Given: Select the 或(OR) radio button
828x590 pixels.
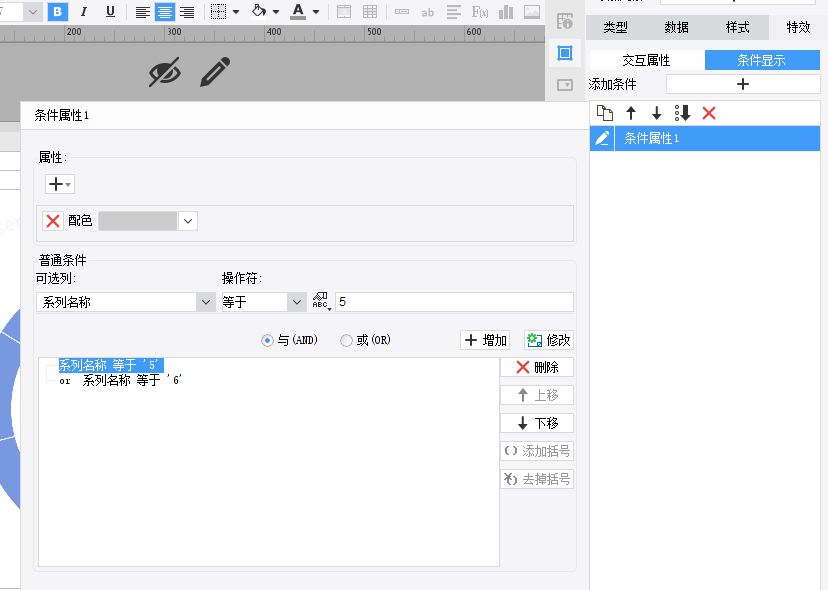Looking at the screenshot, I should pyautogui.click(x=346, y=341).
